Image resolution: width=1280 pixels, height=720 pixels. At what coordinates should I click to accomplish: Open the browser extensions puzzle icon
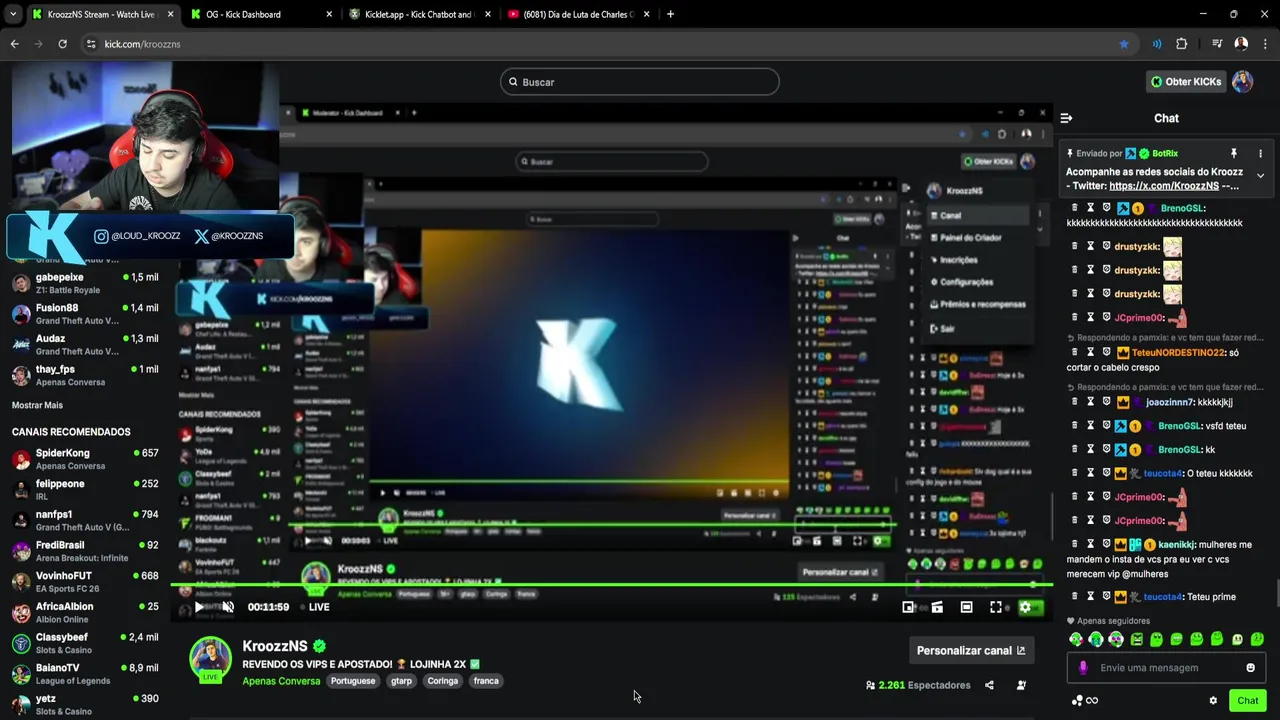(1182, 44)
